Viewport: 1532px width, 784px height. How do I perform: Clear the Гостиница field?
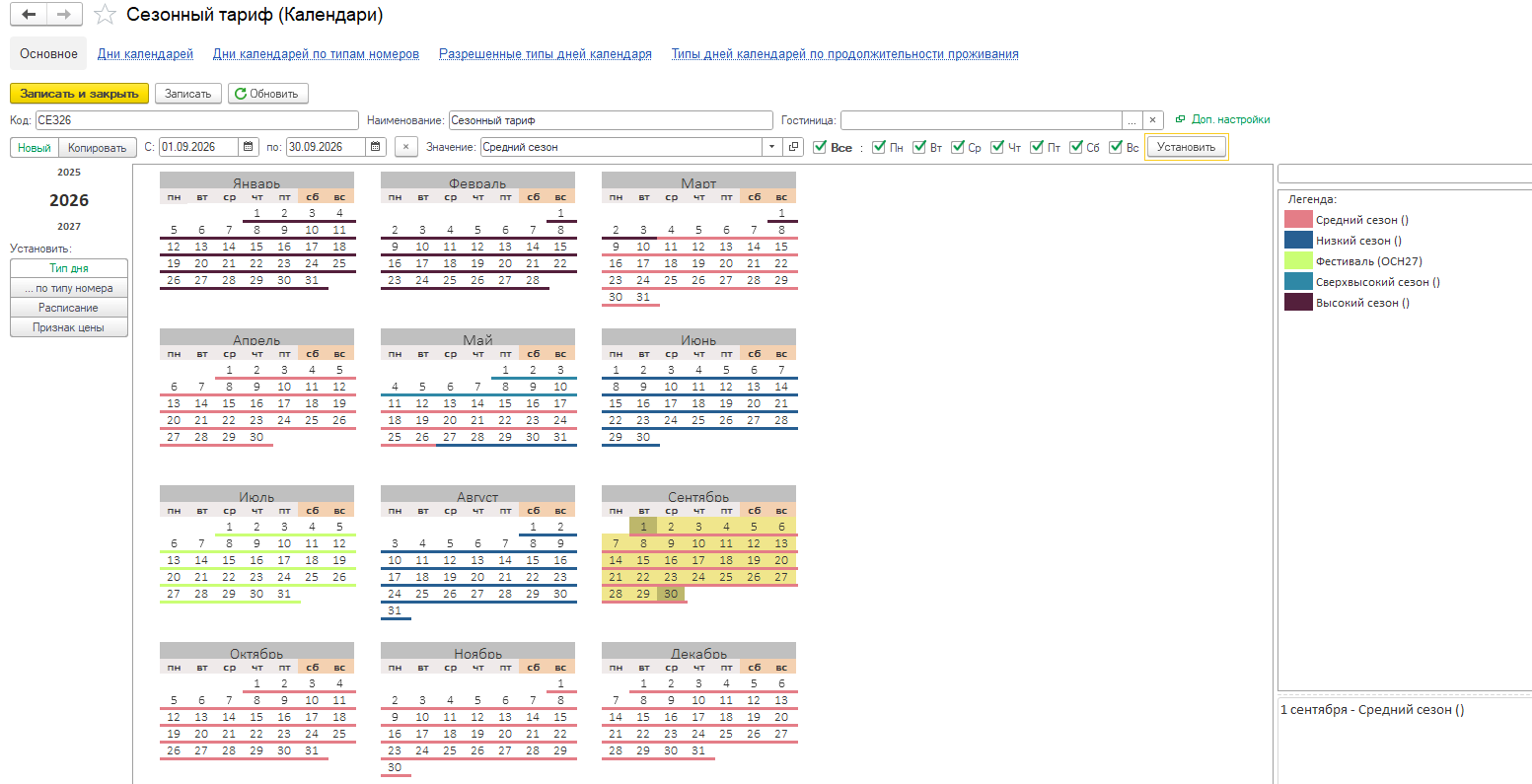pos(1153,120)
